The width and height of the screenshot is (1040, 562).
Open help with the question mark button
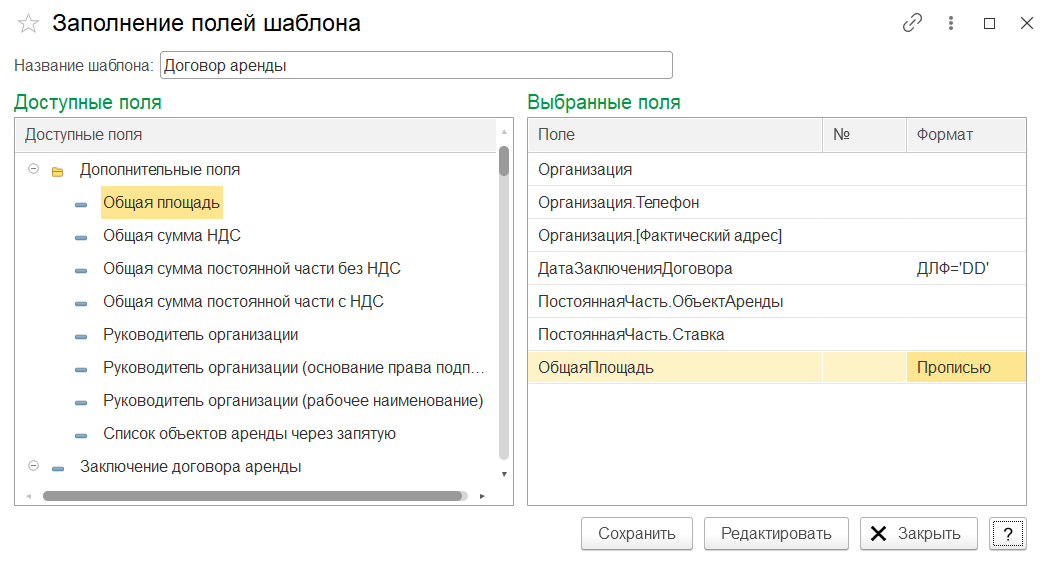point(1007,533)
